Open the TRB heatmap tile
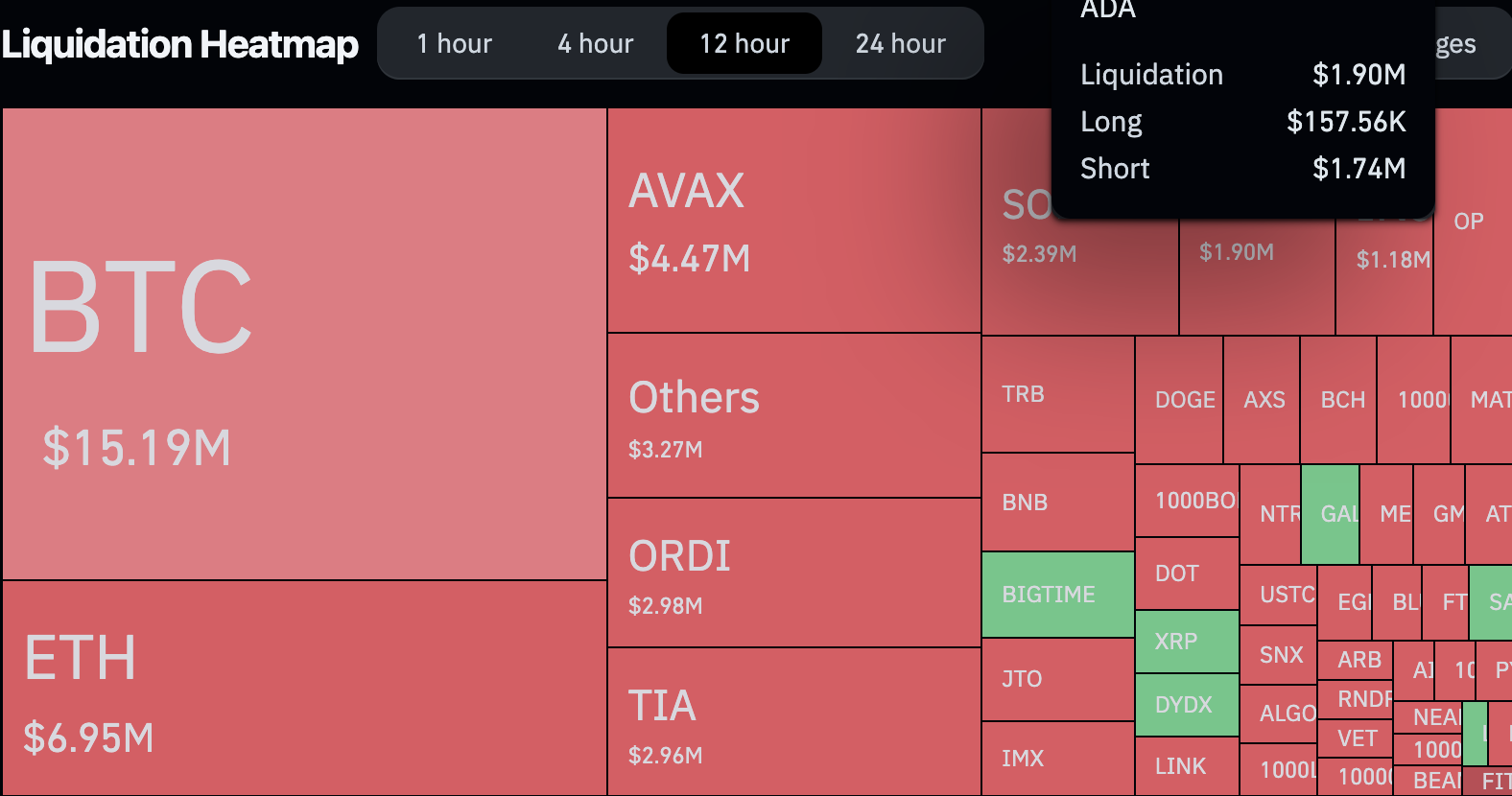This screenshot has height=796, width=1512. [x=1057, y=394]
